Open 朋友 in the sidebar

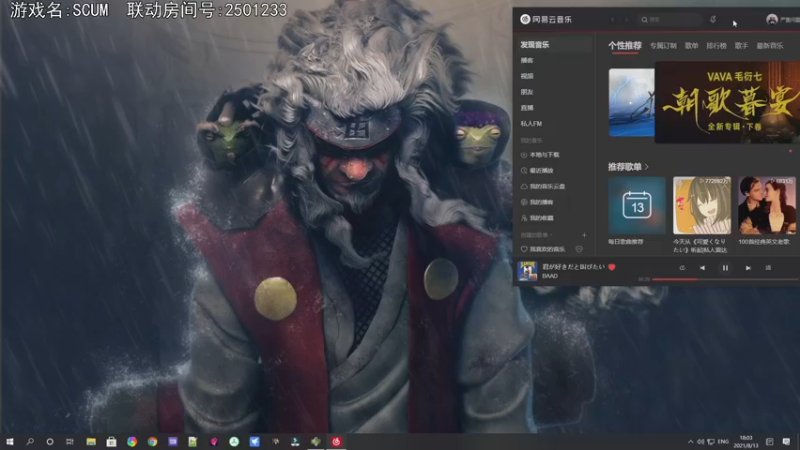pos(527,92)
